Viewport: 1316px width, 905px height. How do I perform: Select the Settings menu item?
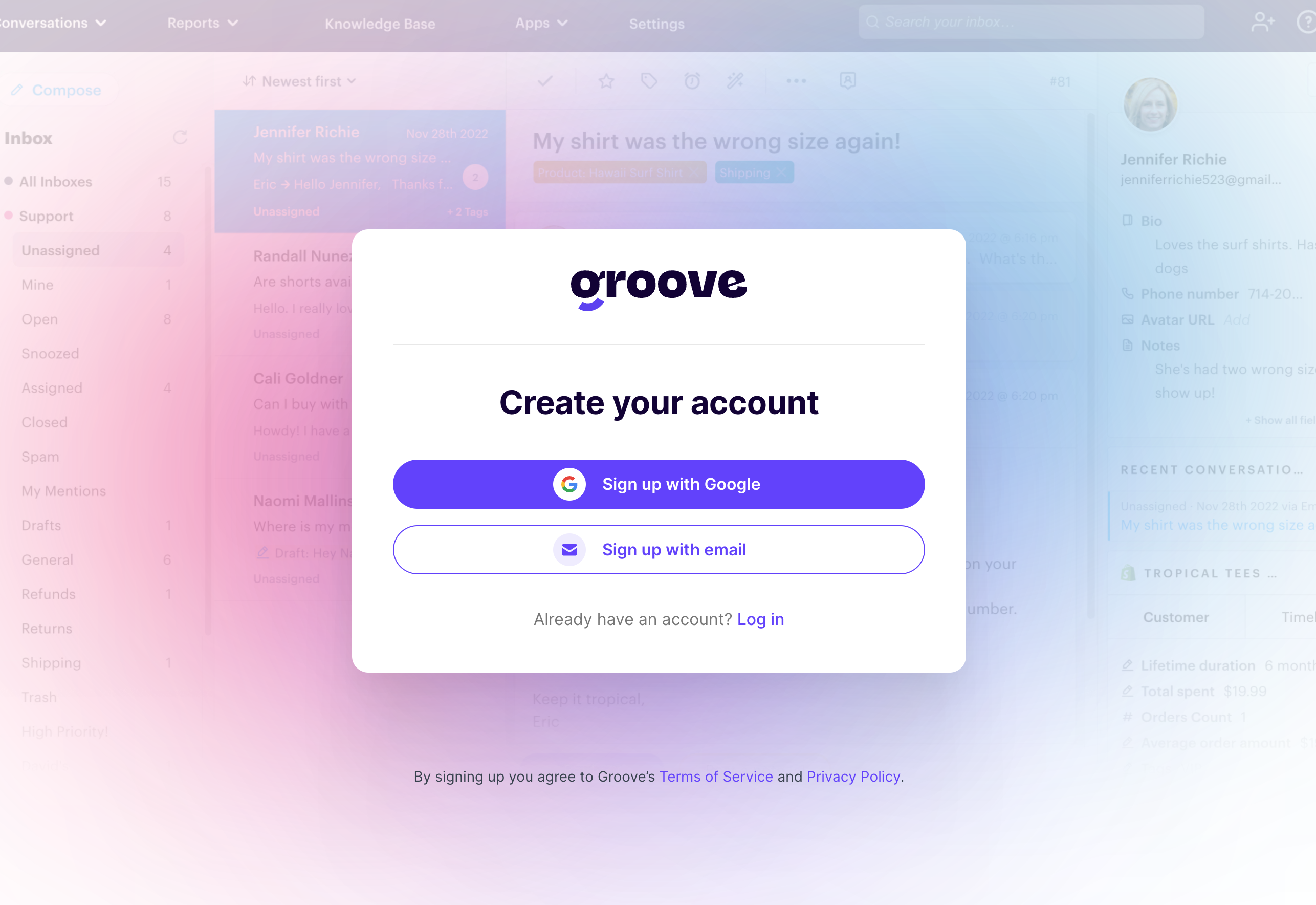coord(657,23)
